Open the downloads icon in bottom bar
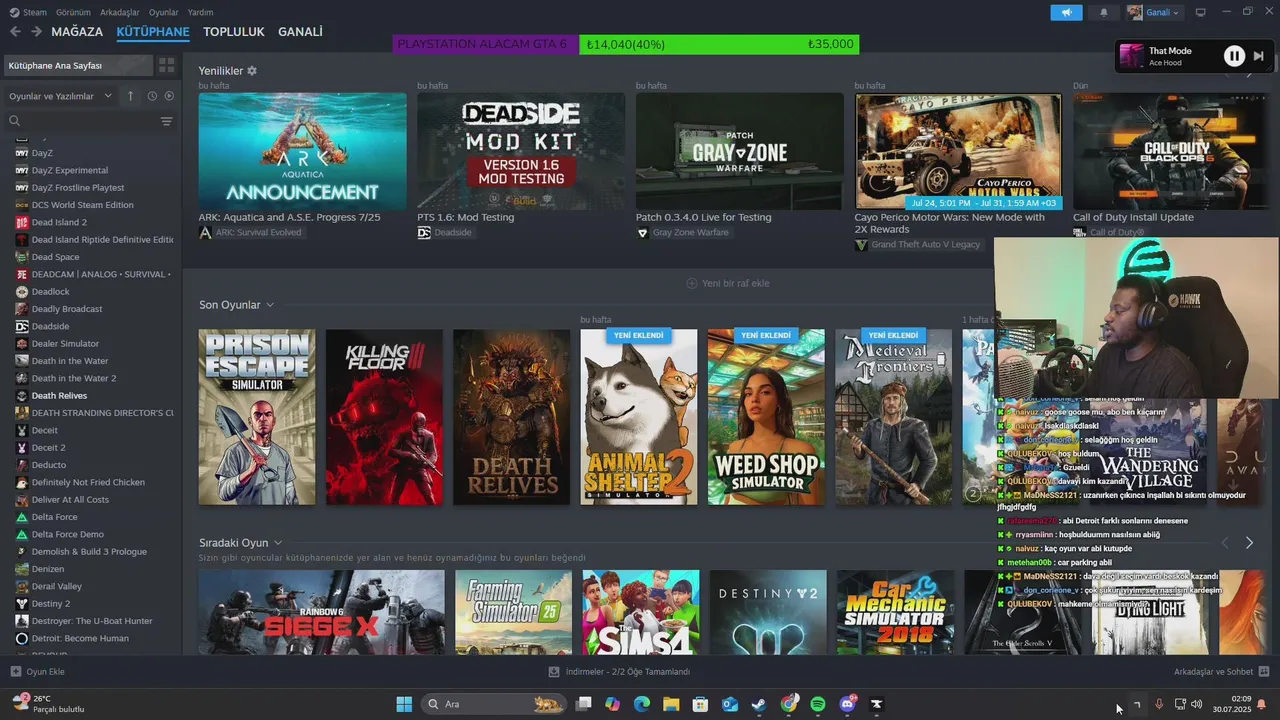The image size is (1280, 720). (x=555, y=672)
